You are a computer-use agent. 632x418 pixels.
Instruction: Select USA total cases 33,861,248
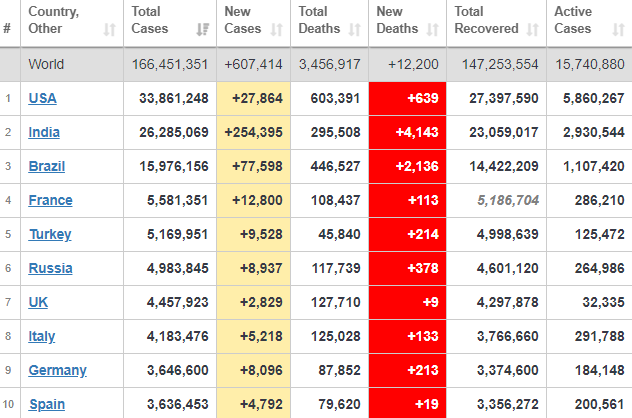click(x=174, y=98)
